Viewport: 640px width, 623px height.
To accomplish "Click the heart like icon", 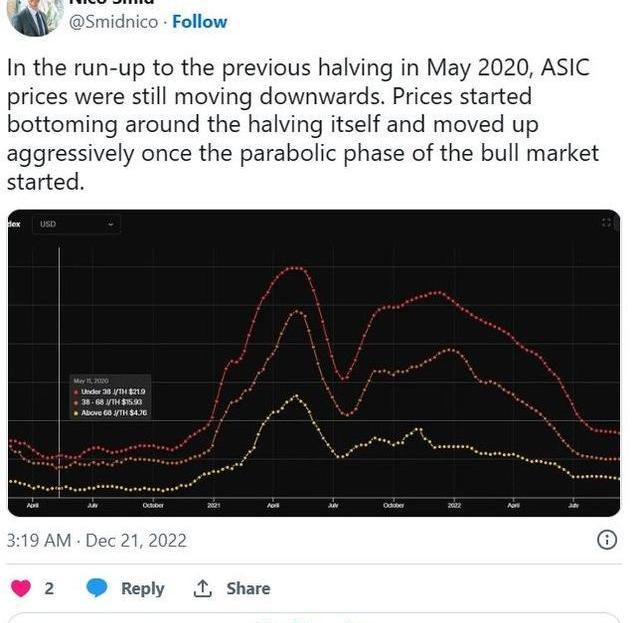I will (21, 588).
